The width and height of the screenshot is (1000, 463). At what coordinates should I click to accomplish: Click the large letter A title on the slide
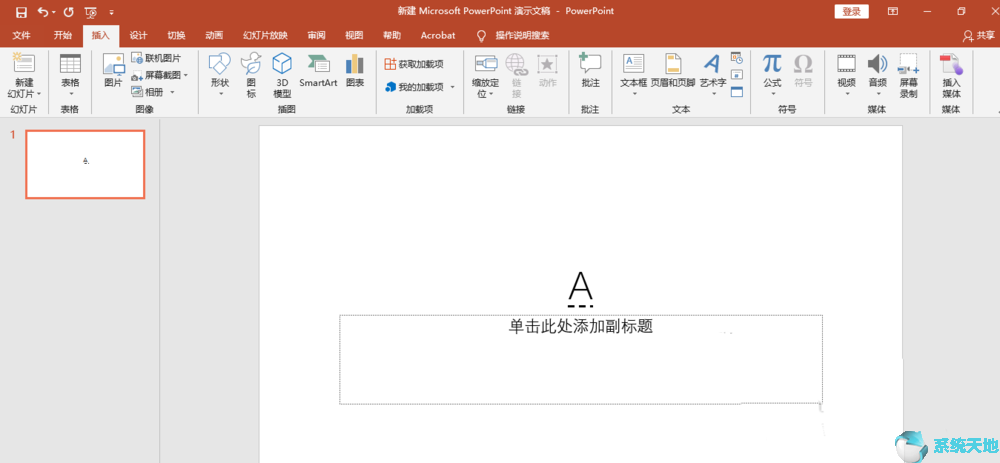[580, 288]
